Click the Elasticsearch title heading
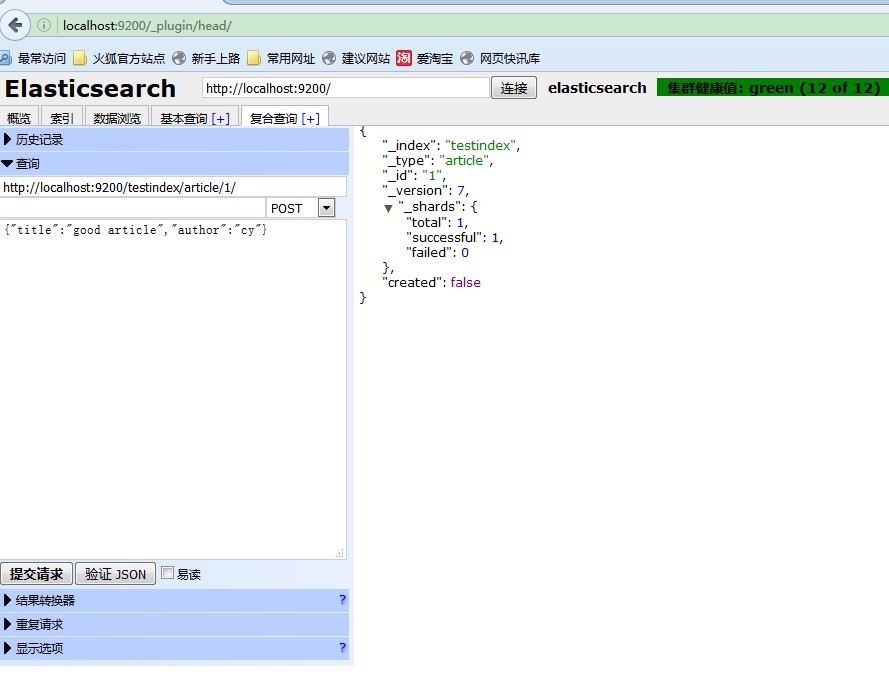This screenshot has height=677, width=889. pyautogui.click(x=90, y=88)
